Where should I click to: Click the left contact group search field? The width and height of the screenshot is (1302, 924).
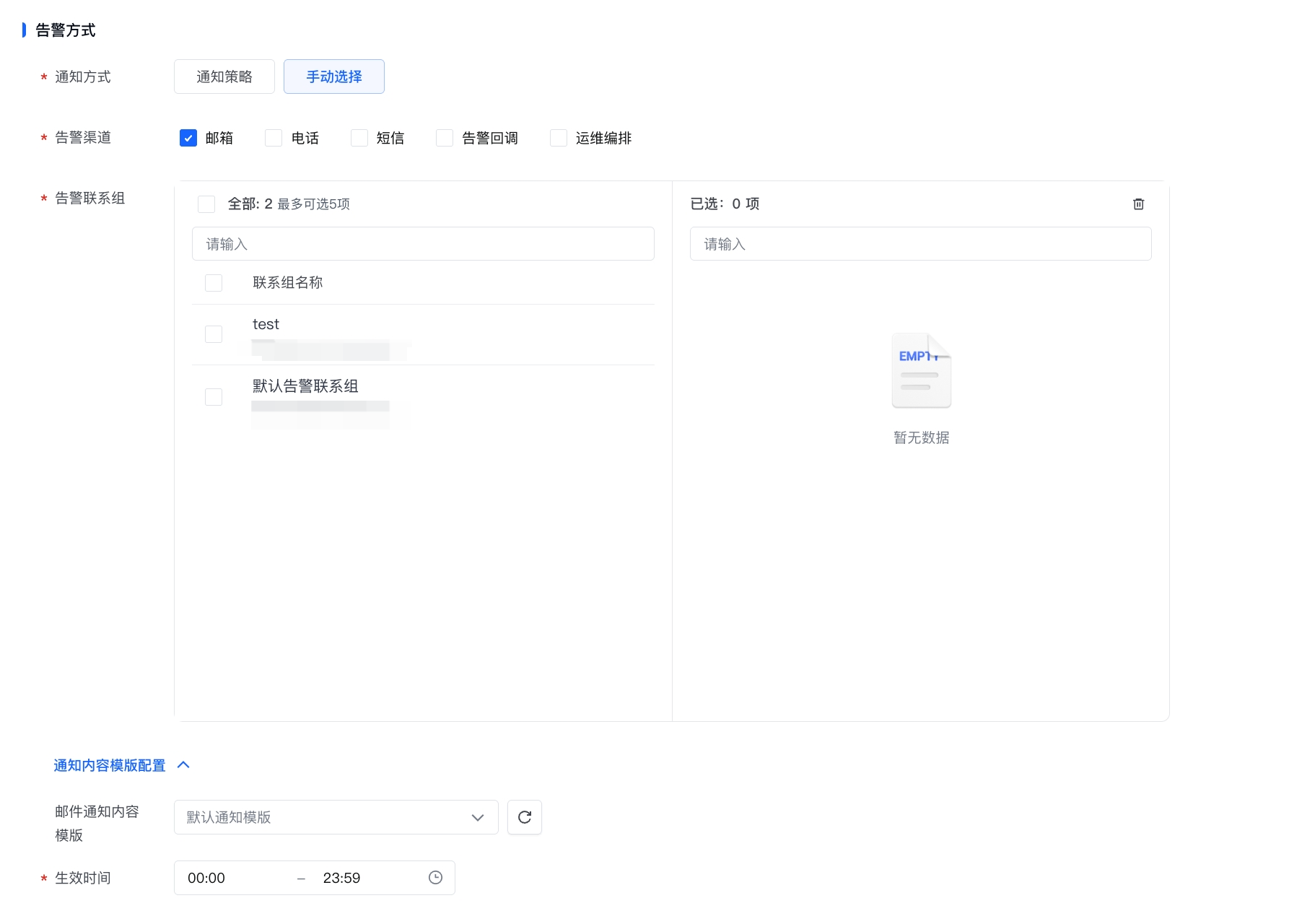coord(423,244)
